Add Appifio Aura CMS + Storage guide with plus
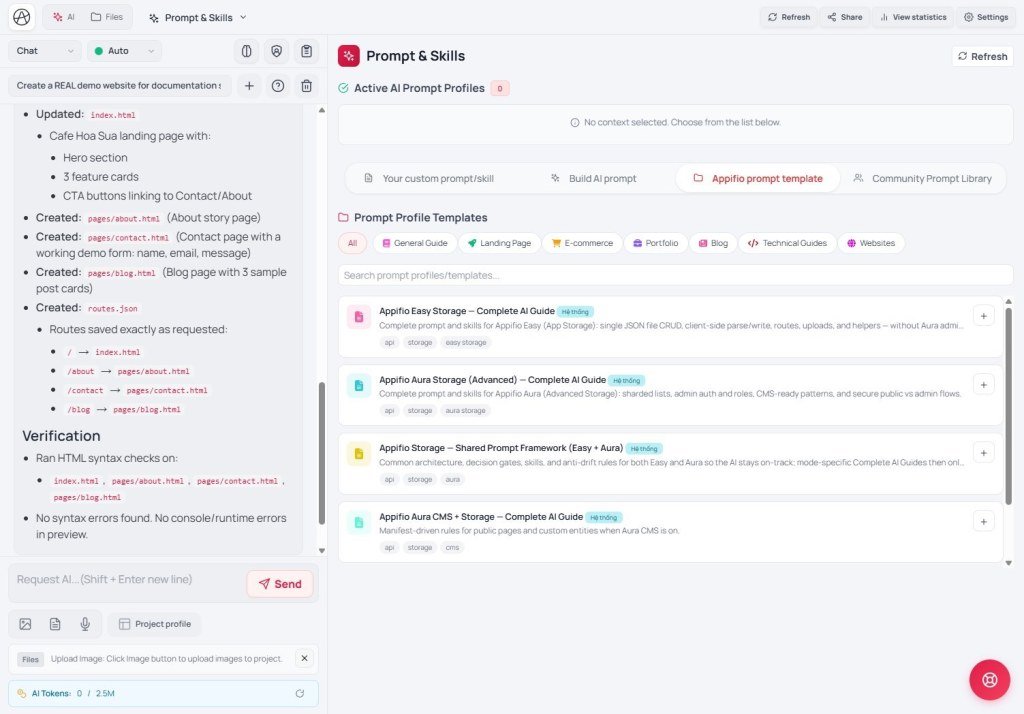 [x=984, y=521]
